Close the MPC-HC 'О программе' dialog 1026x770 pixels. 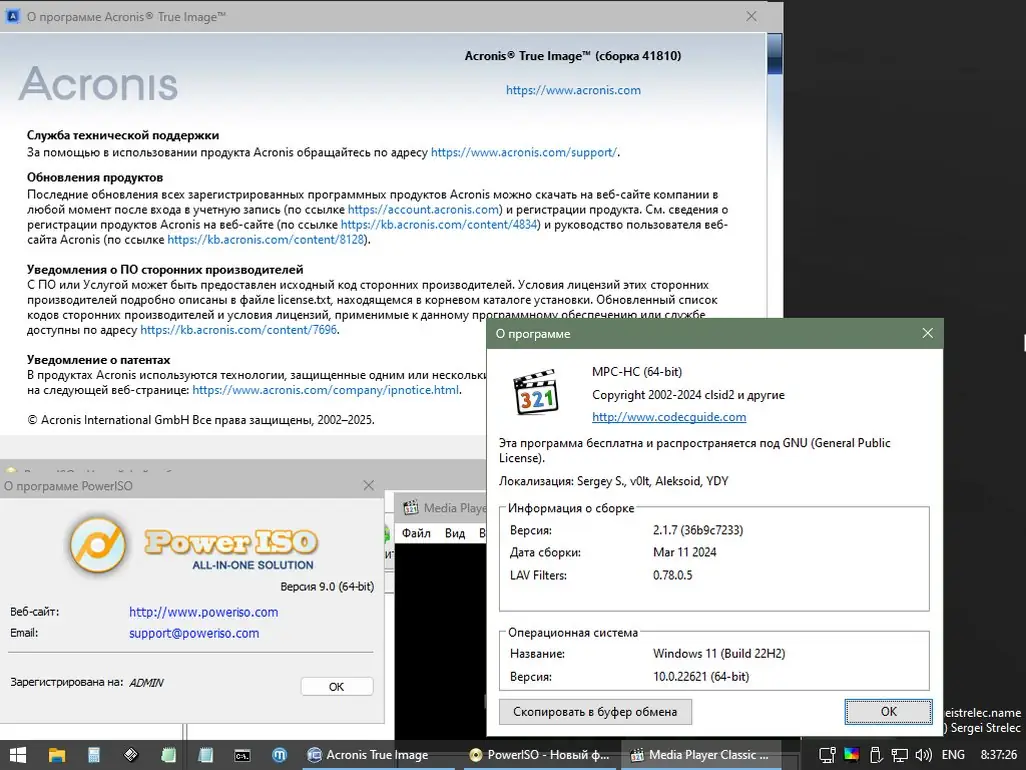pos(927,333)
